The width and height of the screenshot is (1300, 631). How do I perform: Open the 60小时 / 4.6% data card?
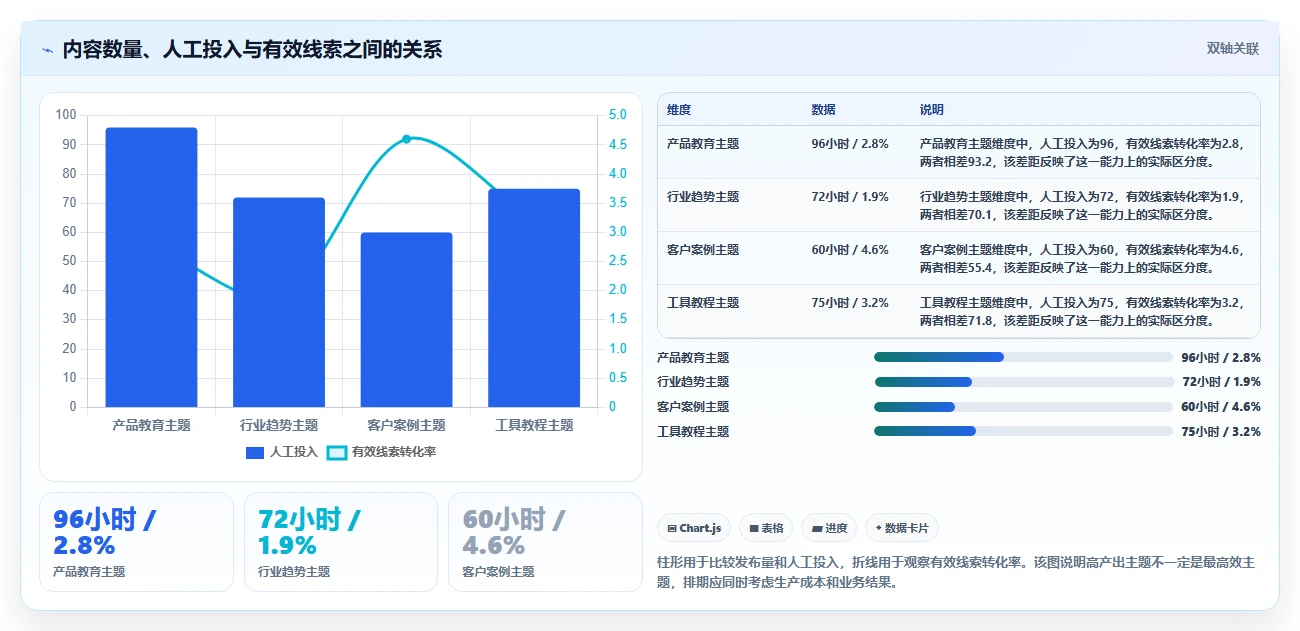pos(545,542)
